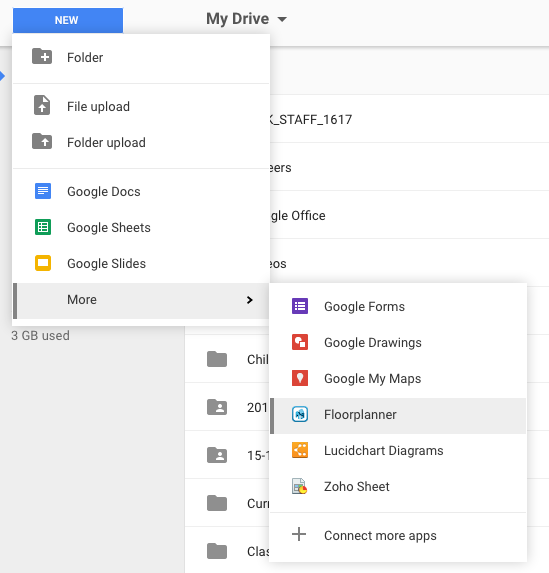
Task: Click the green Google Sheets icon
Action: pyautogui.click(x=43, y=227)
